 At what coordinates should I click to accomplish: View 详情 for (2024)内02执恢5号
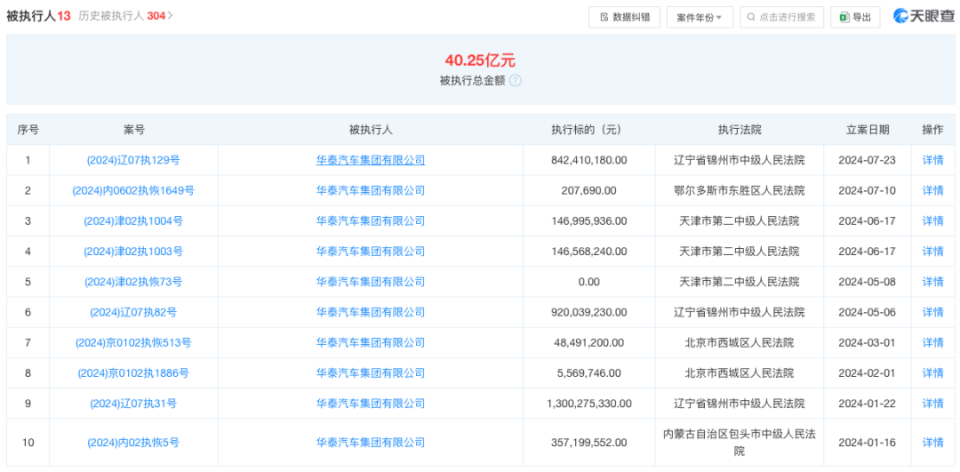coord(932,442)
